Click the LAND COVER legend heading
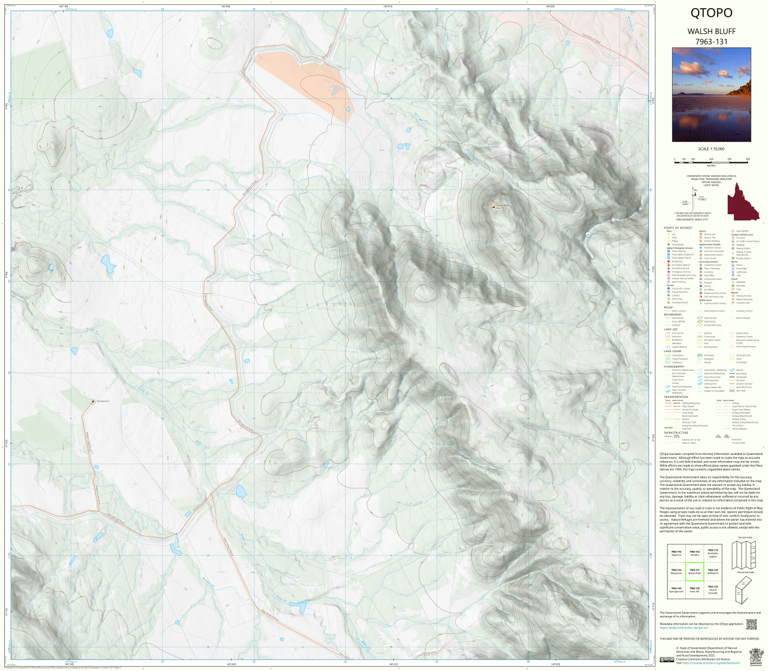The width and height of the screenshot is (768, 671). point(672,351)
